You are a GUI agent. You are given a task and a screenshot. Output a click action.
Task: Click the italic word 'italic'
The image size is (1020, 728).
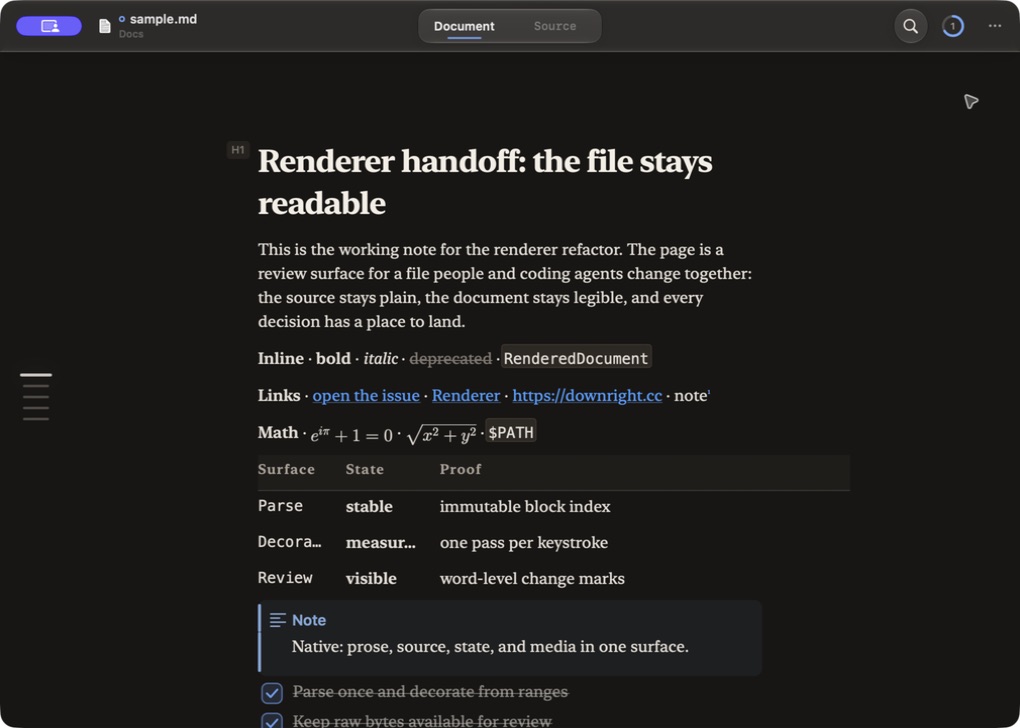[381, 358]
